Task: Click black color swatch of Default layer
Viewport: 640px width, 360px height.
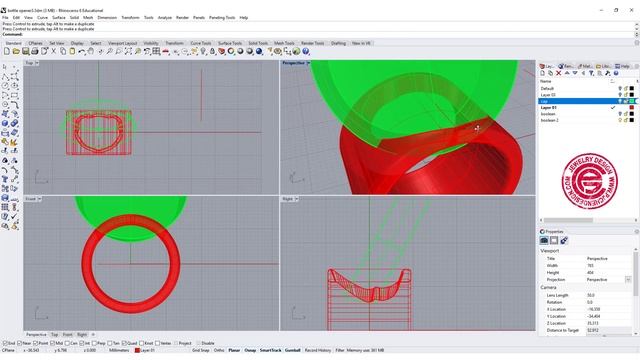Action: 632,88
